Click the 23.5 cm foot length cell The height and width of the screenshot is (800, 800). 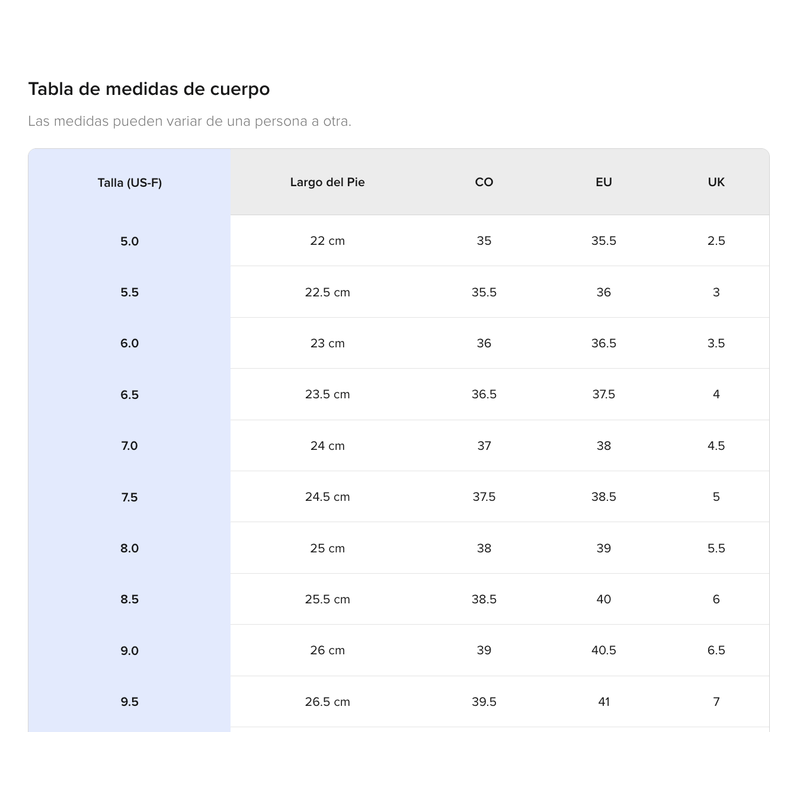[327, 395]
